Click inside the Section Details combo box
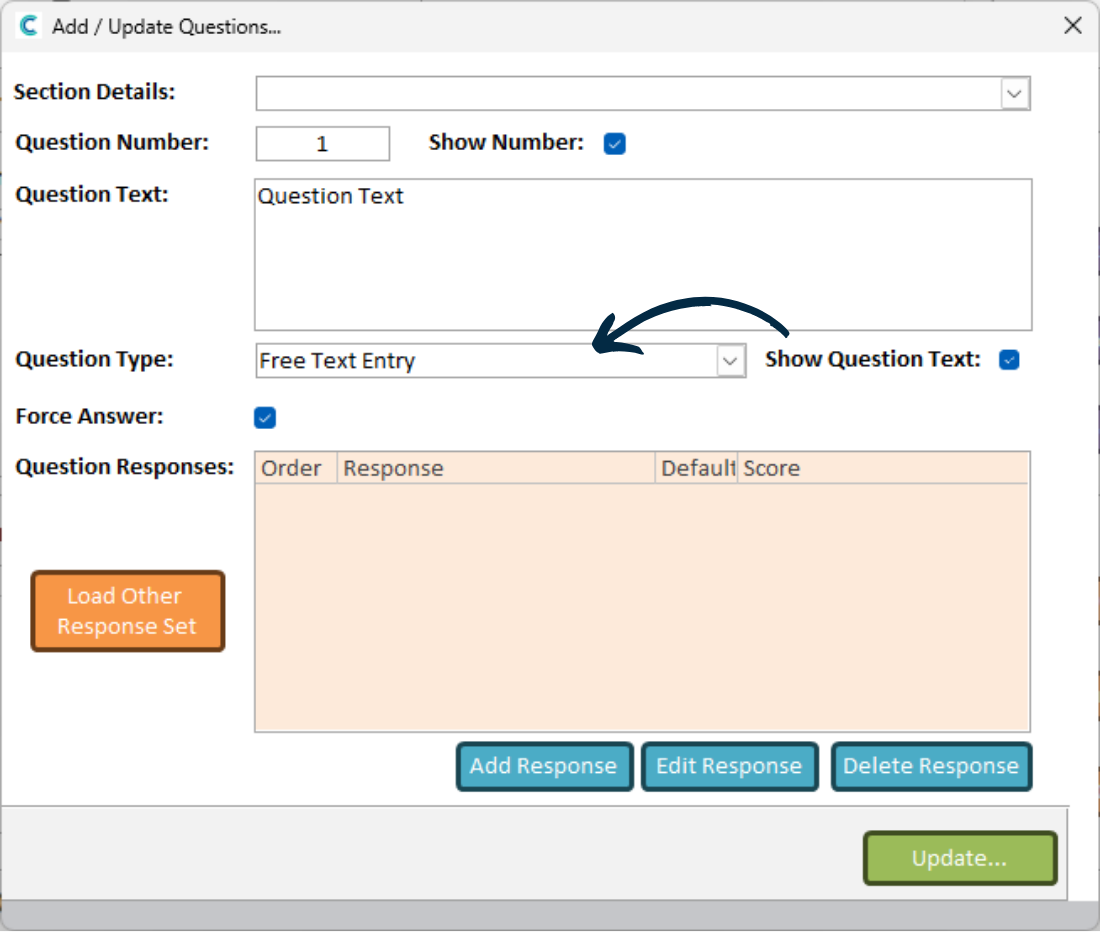Screen dimensions: 1100x934 [643, 94]
